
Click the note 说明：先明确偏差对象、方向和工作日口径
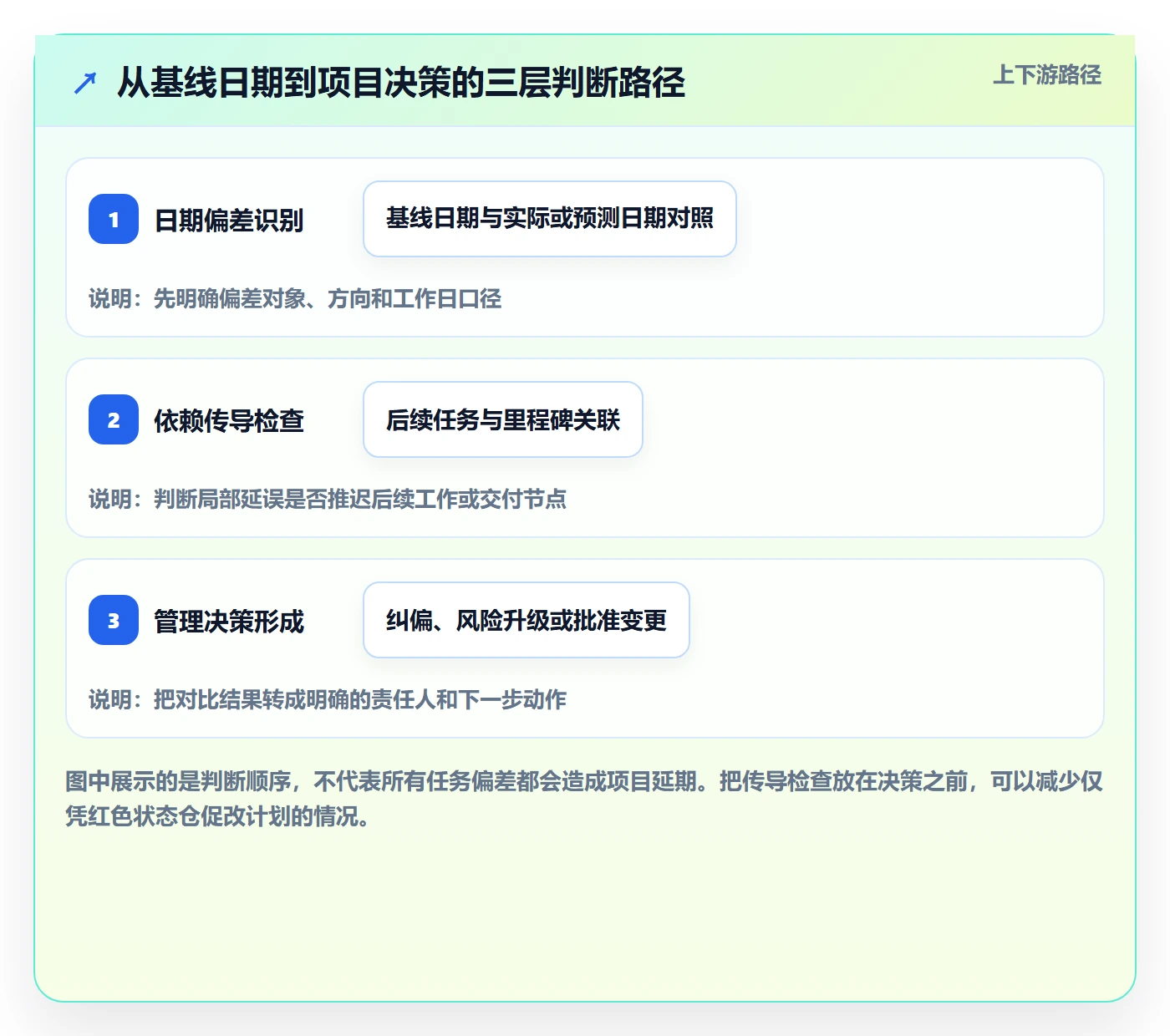pyautogui.click(x=295, y=298)
